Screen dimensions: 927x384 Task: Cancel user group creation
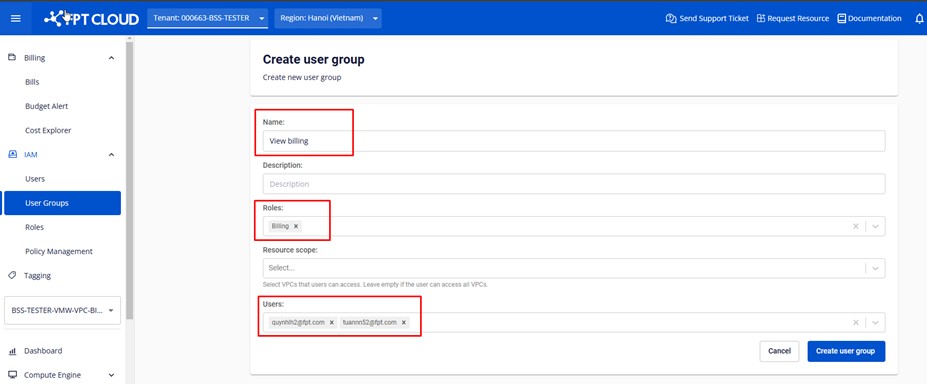(779, 351)
